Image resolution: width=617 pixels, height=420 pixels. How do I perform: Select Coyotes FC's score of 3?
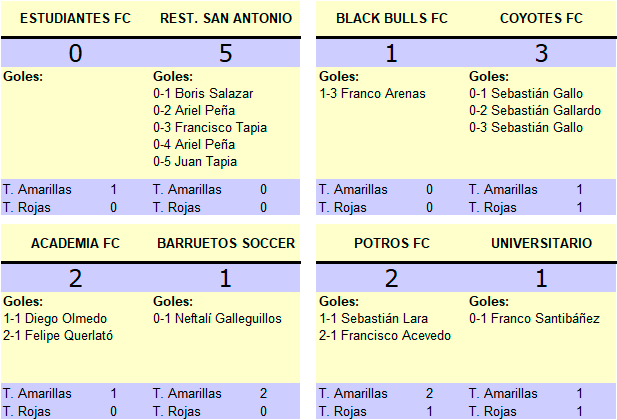pos(541,53)
